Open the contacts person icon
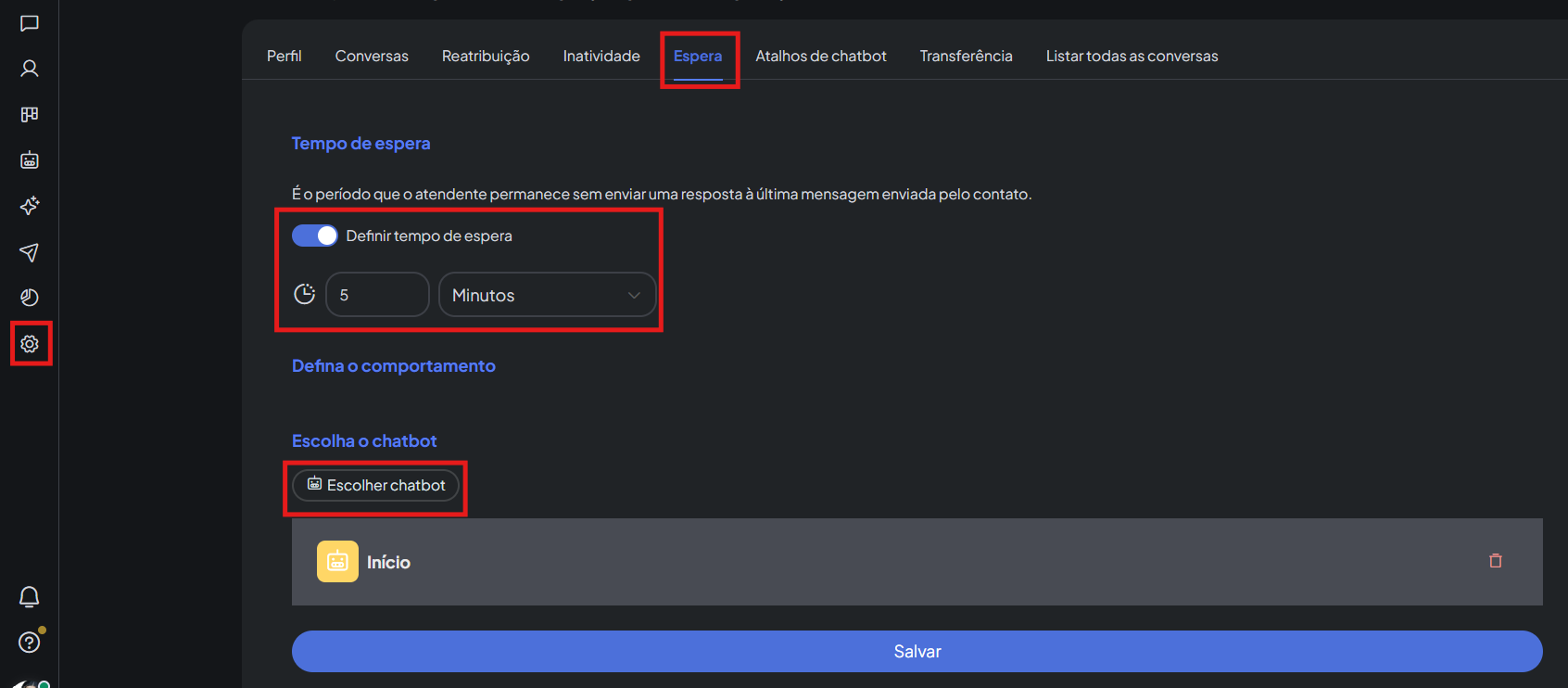 point(30,69)
